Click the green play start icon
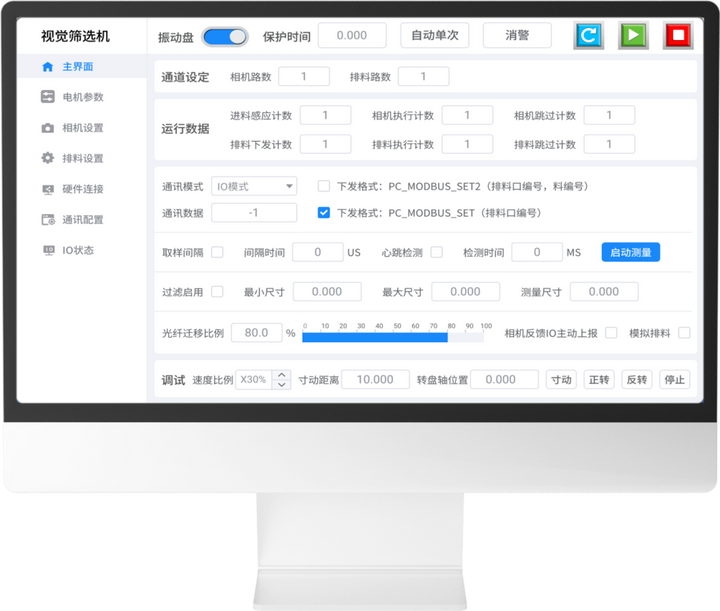Viewport: 720px width, 611px height. click(633, 35)
